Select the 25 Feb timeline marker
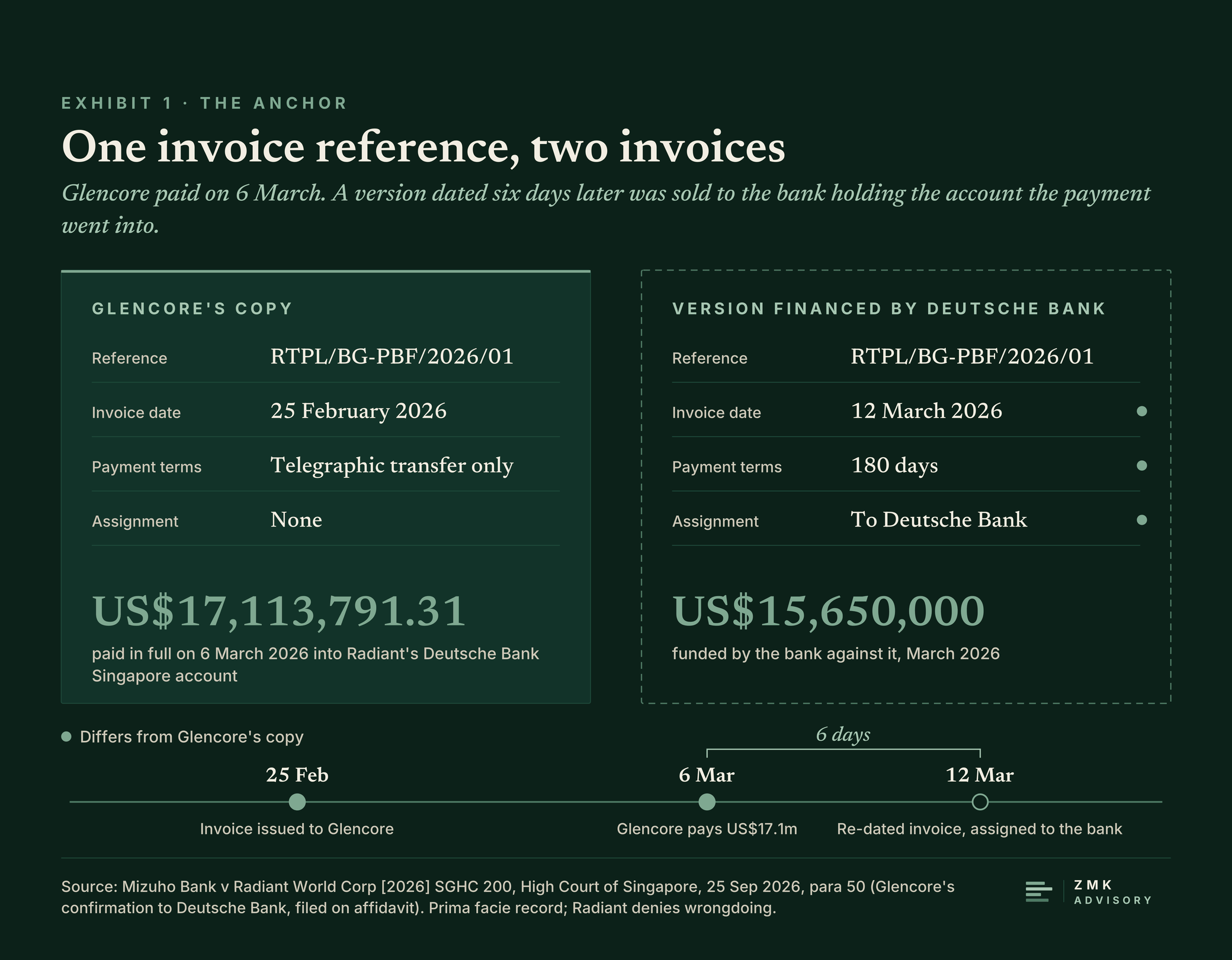The width and height of the screenshot is (1232, 960). [297, 802]
